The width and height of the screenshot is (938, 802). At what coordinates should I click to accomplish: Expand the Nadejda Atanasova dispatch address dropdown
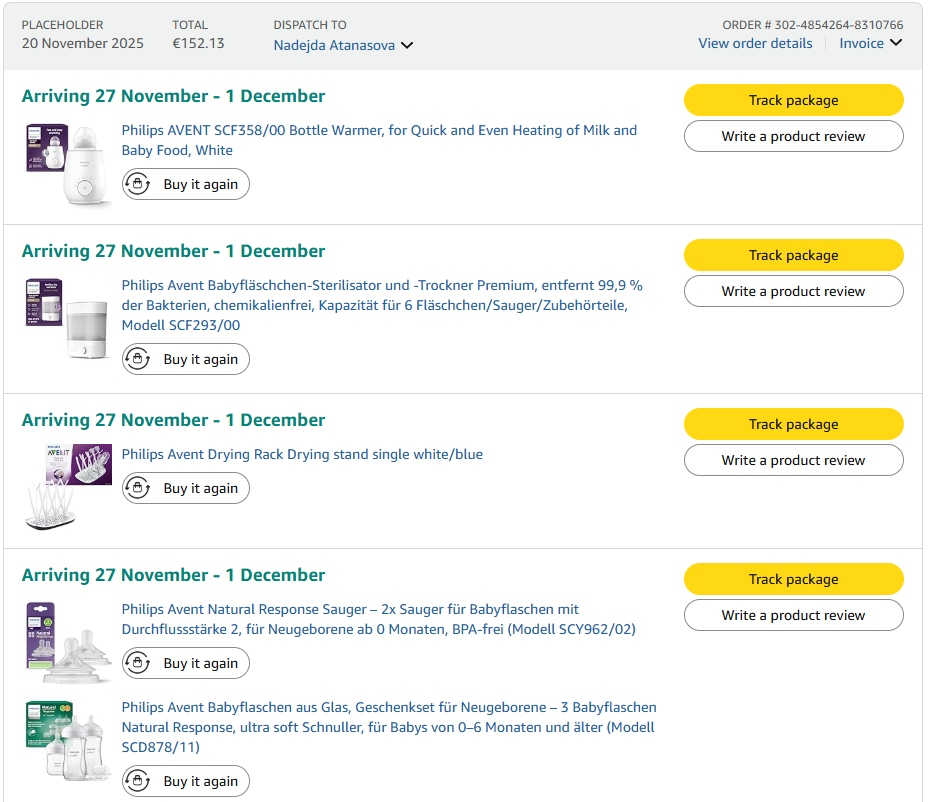[343, 45]
